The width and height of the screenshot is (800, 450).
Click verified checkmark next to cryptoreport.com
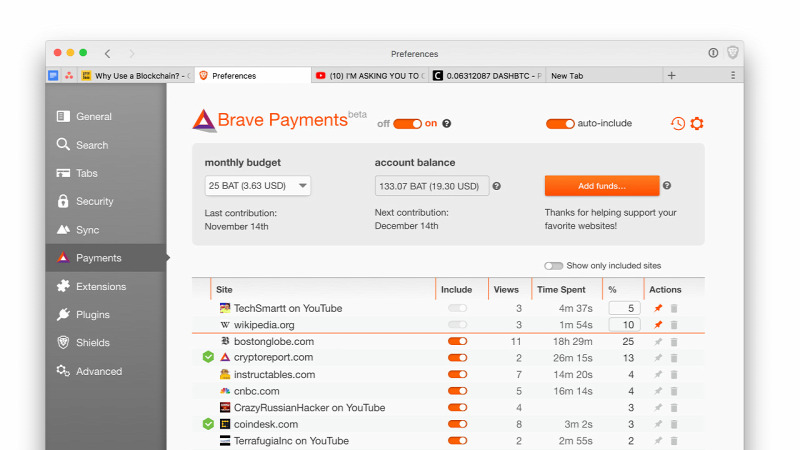208,357
